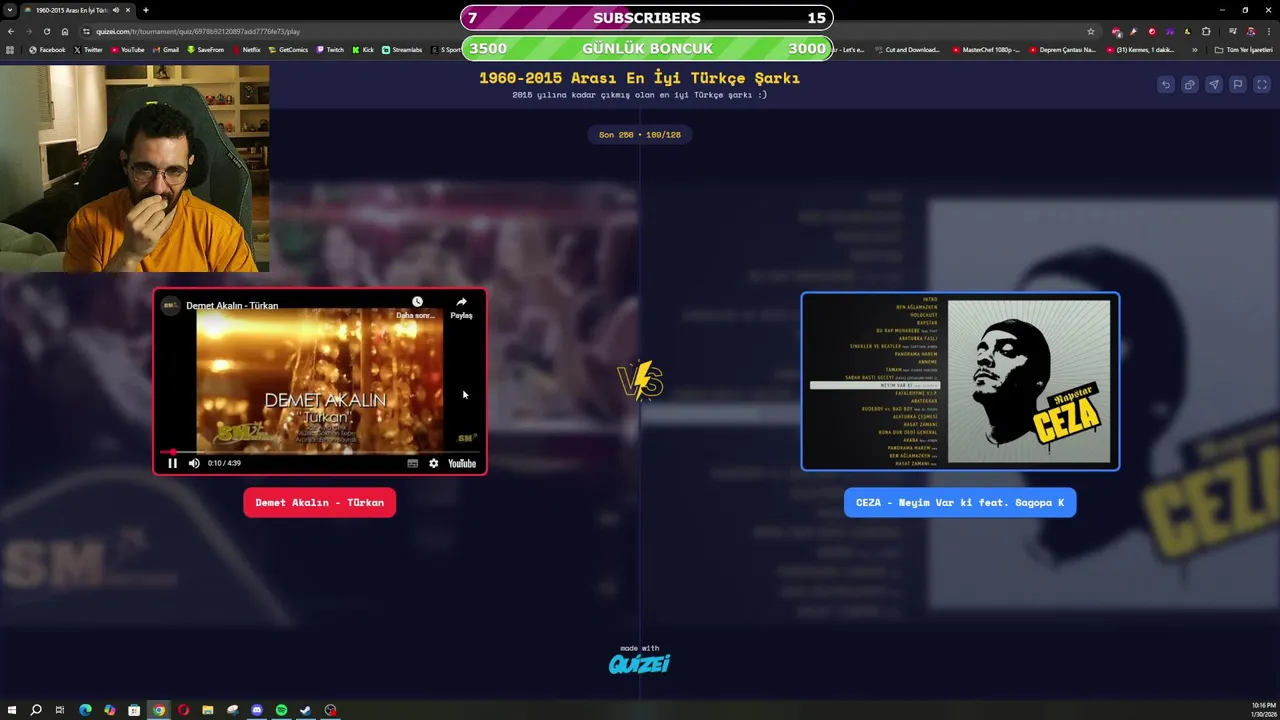Click the browser back arrow

[x=11, y=31]
